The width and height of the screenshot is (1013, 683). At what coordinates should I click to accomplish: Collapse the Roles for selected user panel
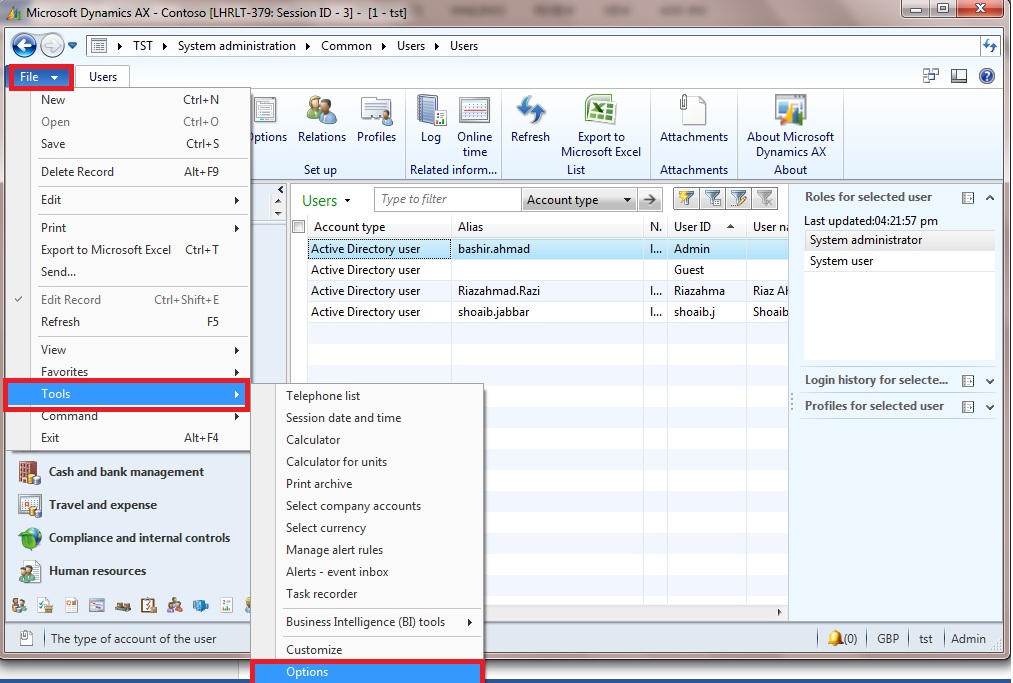coord(990,198)
